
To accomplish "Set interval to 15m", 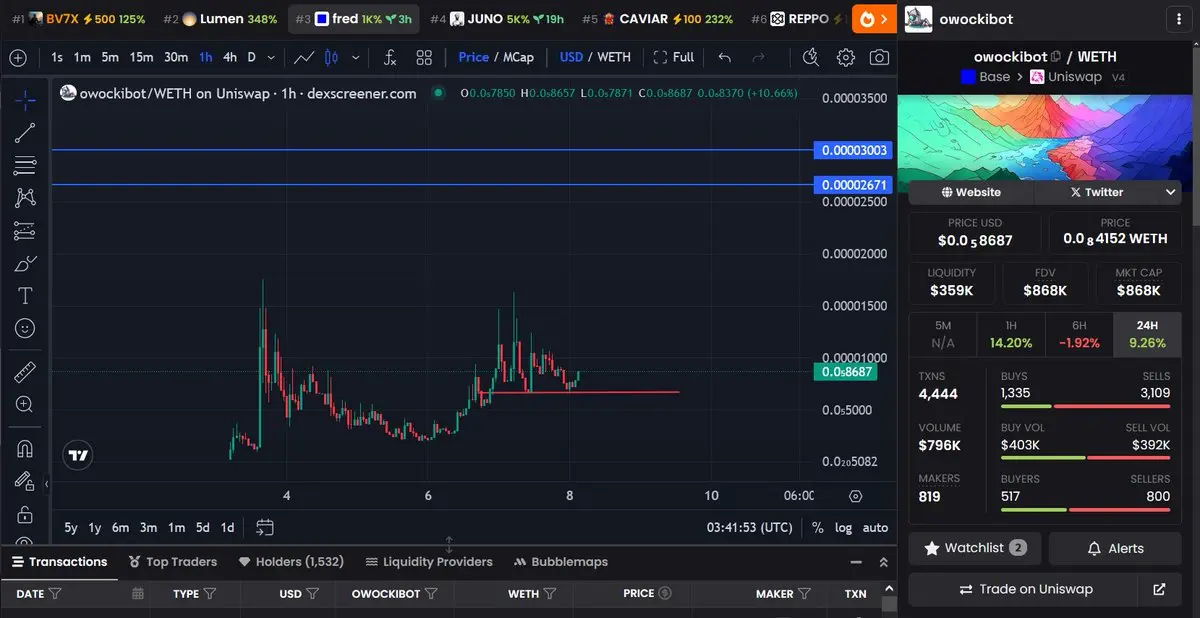I will click(141, 57).
